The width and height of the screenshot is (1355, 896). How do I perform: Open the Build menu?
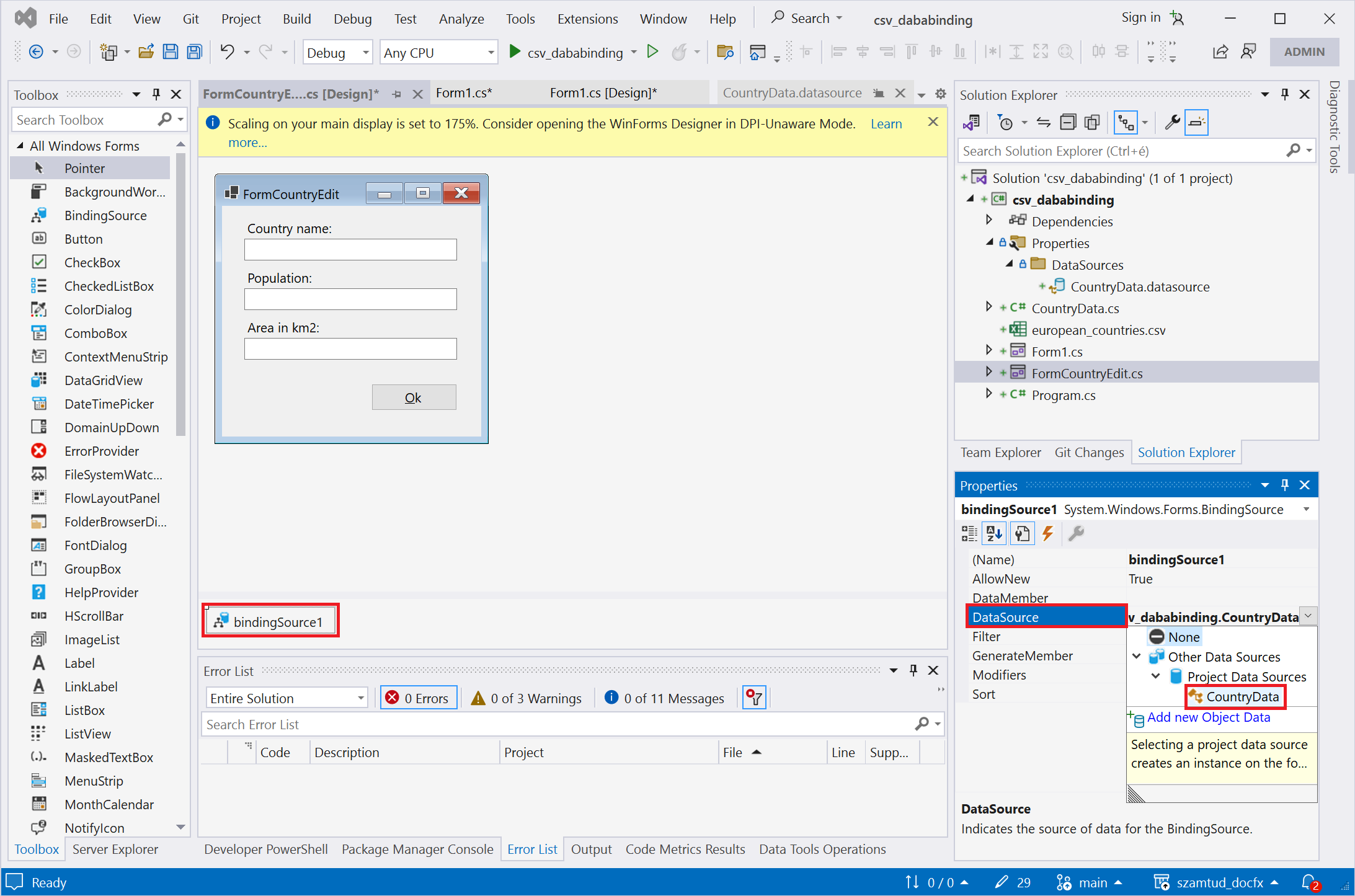(296, 19)
